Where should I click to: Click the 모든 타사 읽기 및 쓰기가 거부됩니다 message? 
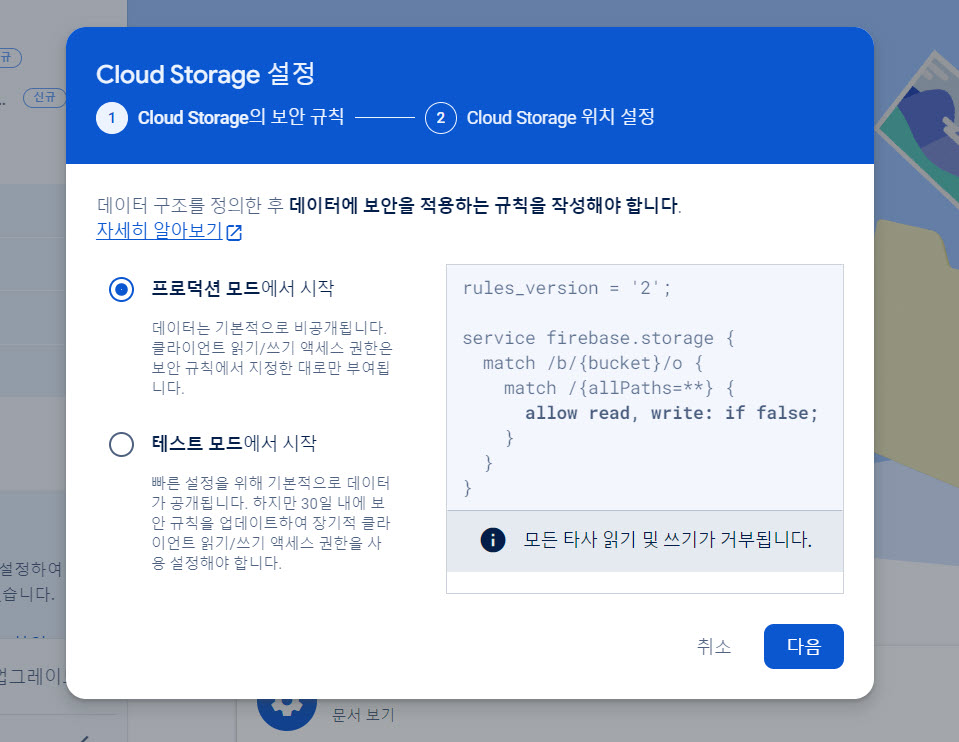tap(667, 540)
